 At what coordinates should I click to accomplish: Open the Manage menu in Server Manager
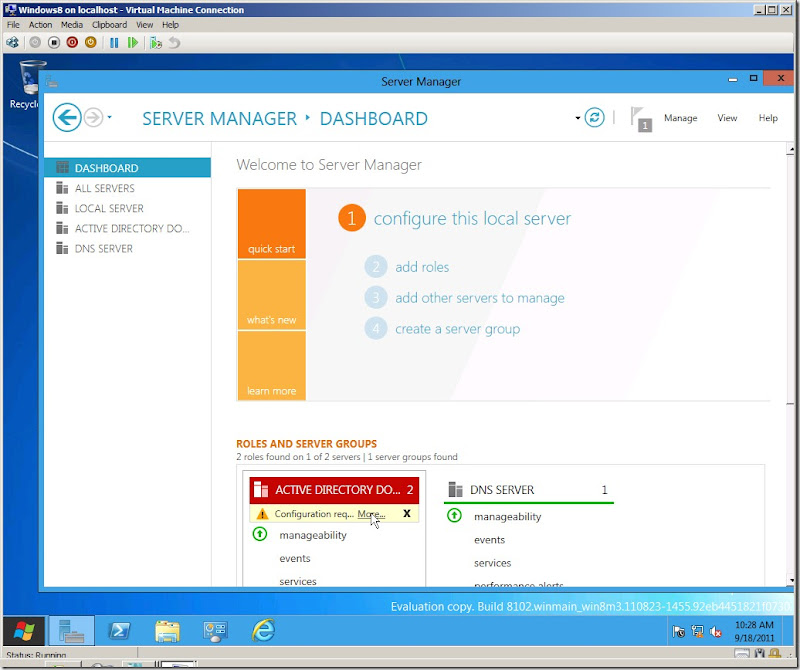coord(680,118)
